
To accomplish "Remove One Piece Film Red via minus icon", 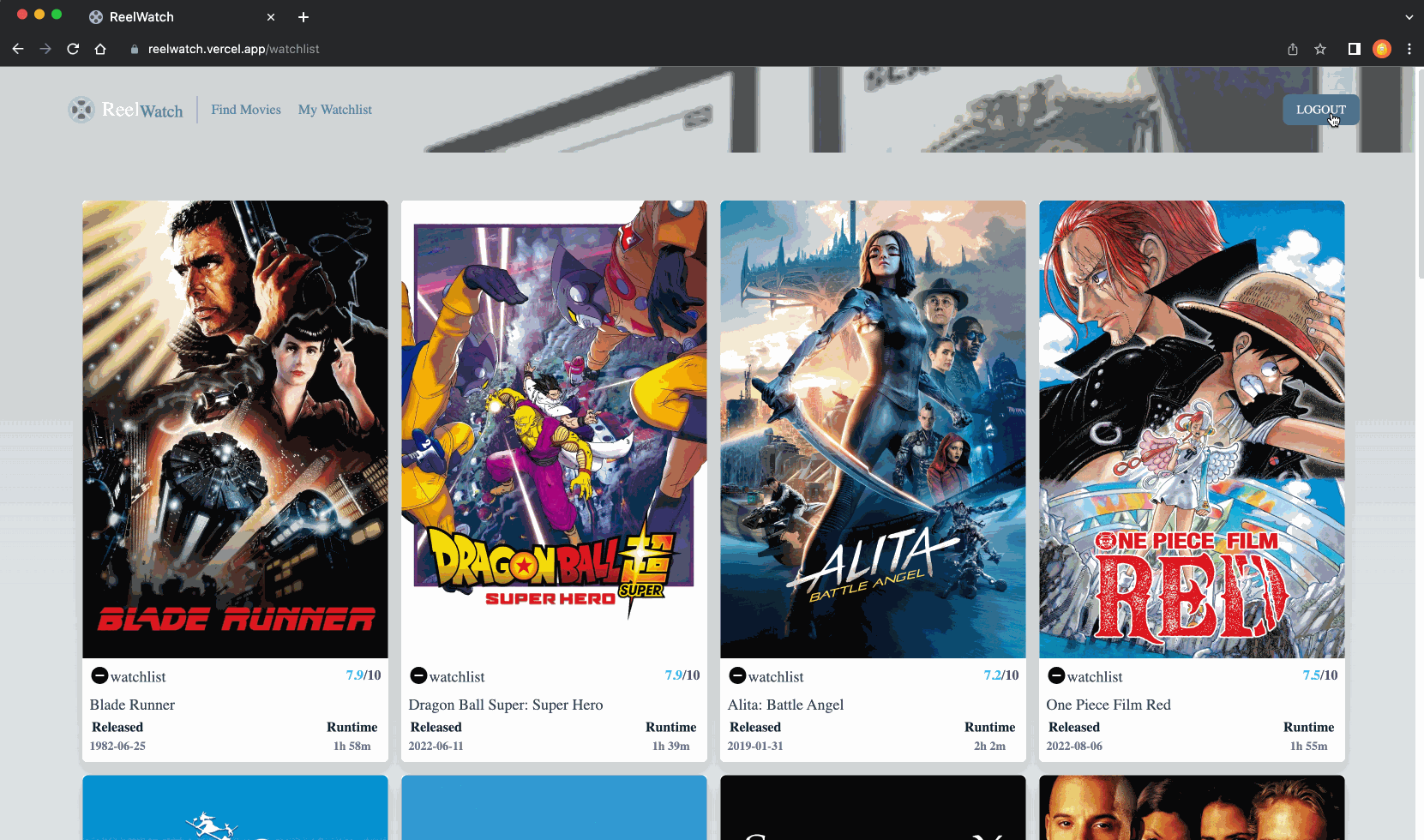I will 1056,675.
